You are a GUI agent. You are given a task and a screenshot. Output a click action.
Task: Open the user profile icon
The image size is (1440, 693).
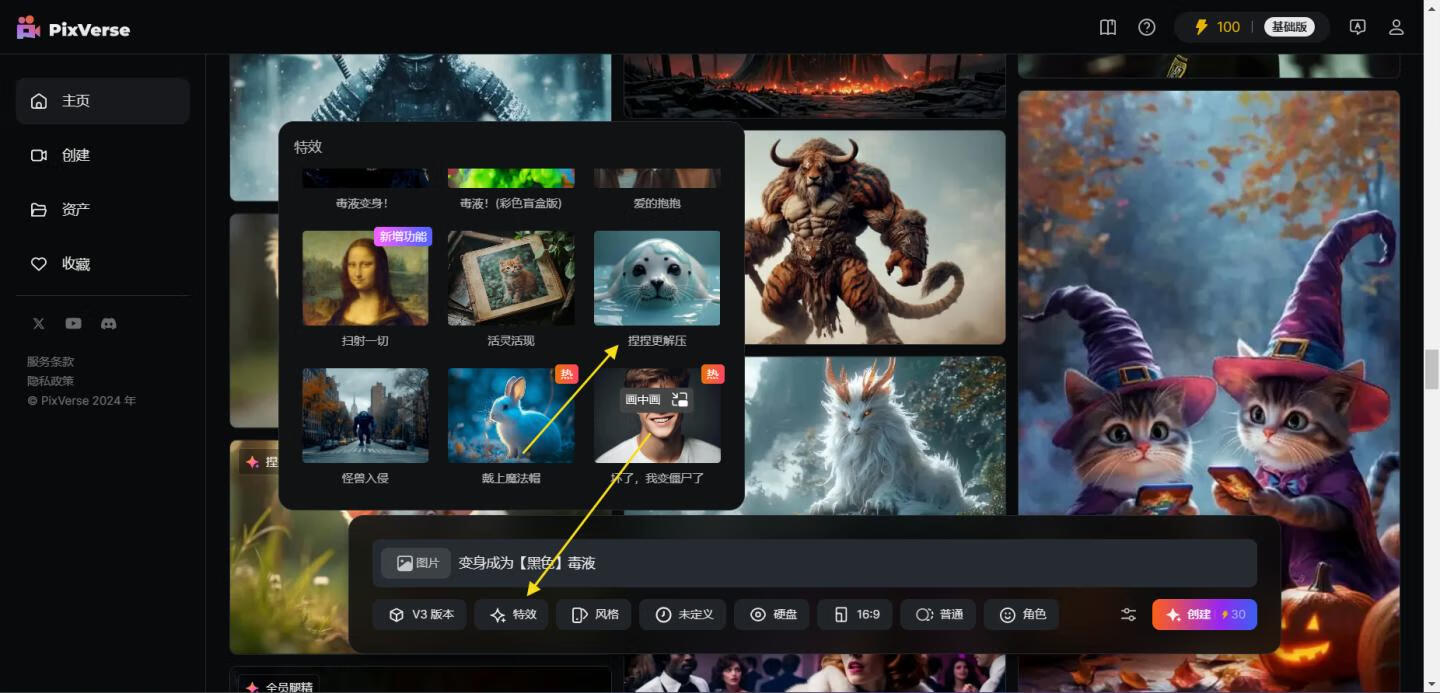tap(1396, 27)
